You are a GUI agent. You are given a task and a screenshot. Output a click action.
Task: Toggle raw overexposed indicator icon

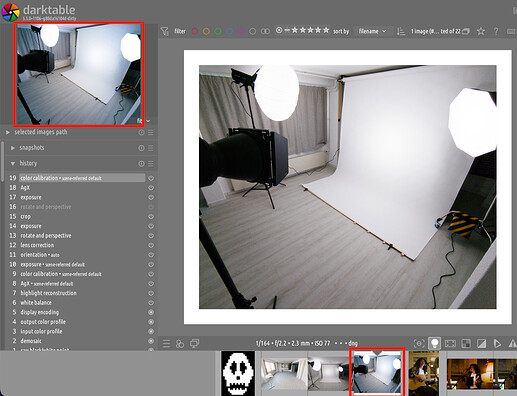point(466,343)
